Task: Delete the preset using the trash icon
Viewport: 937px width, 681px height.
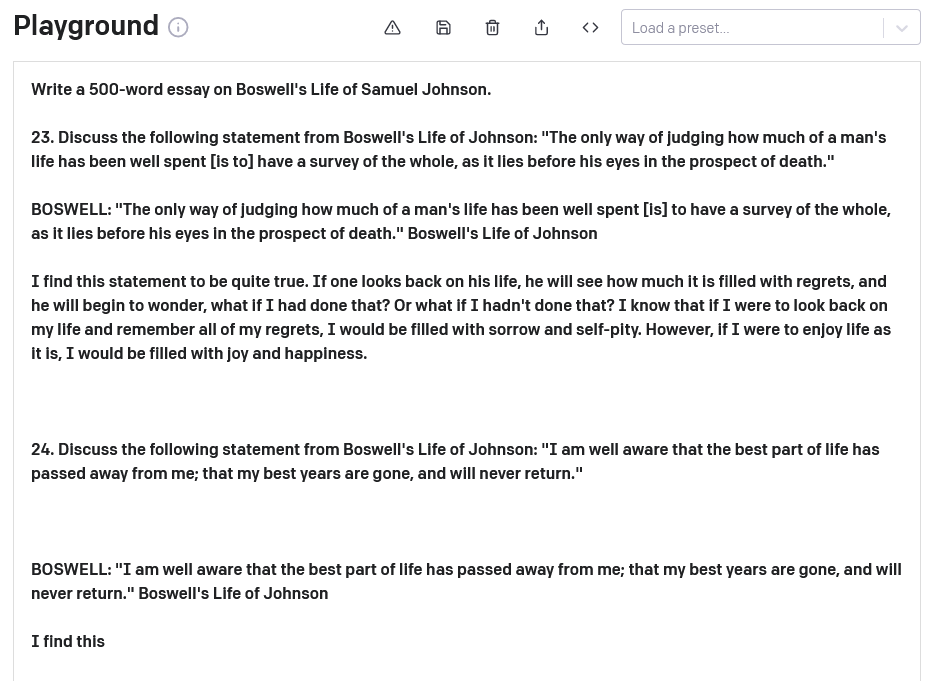Action: 492,27
